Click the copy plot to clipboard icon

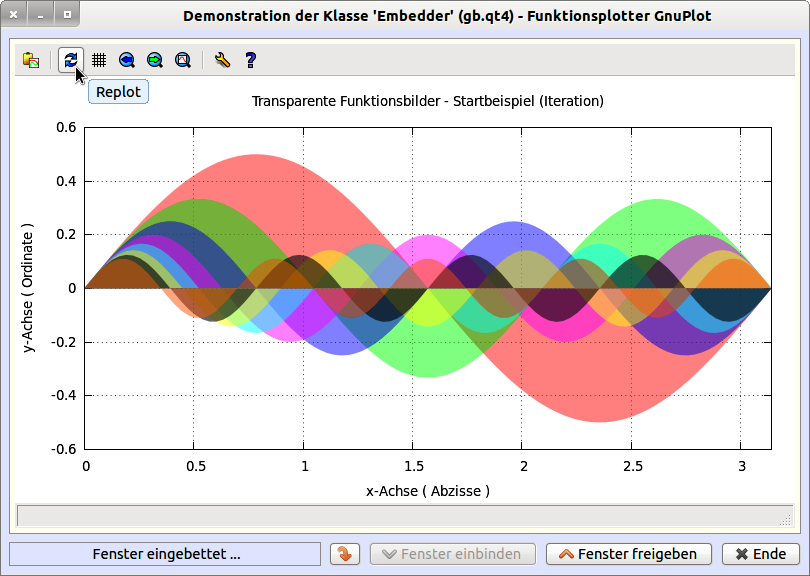[x=31, y=60]
